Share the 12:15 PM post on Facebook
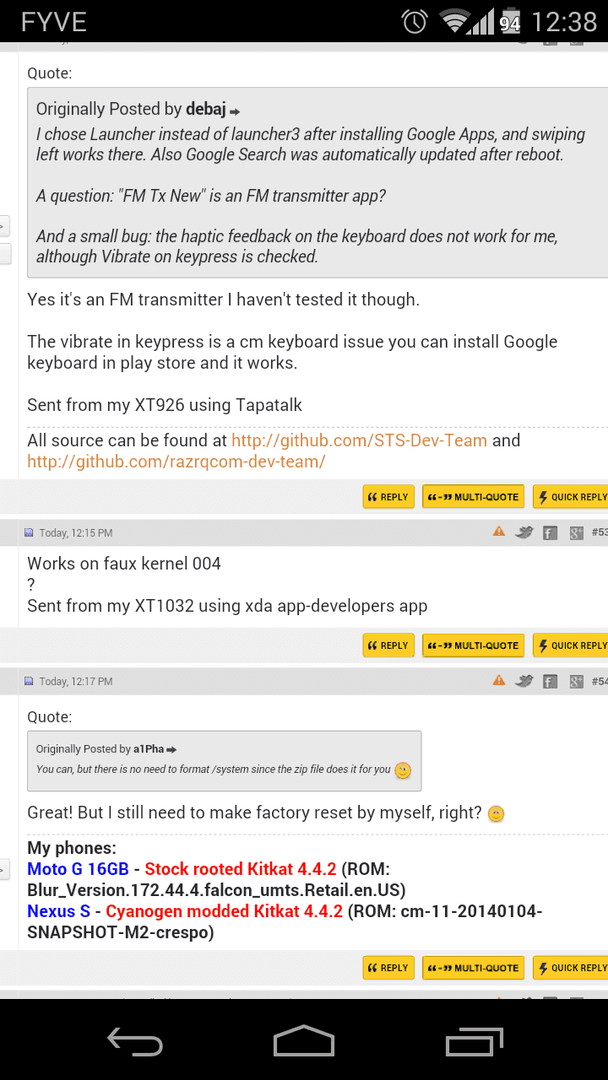Screen dimensions: 608x1080 549,532
